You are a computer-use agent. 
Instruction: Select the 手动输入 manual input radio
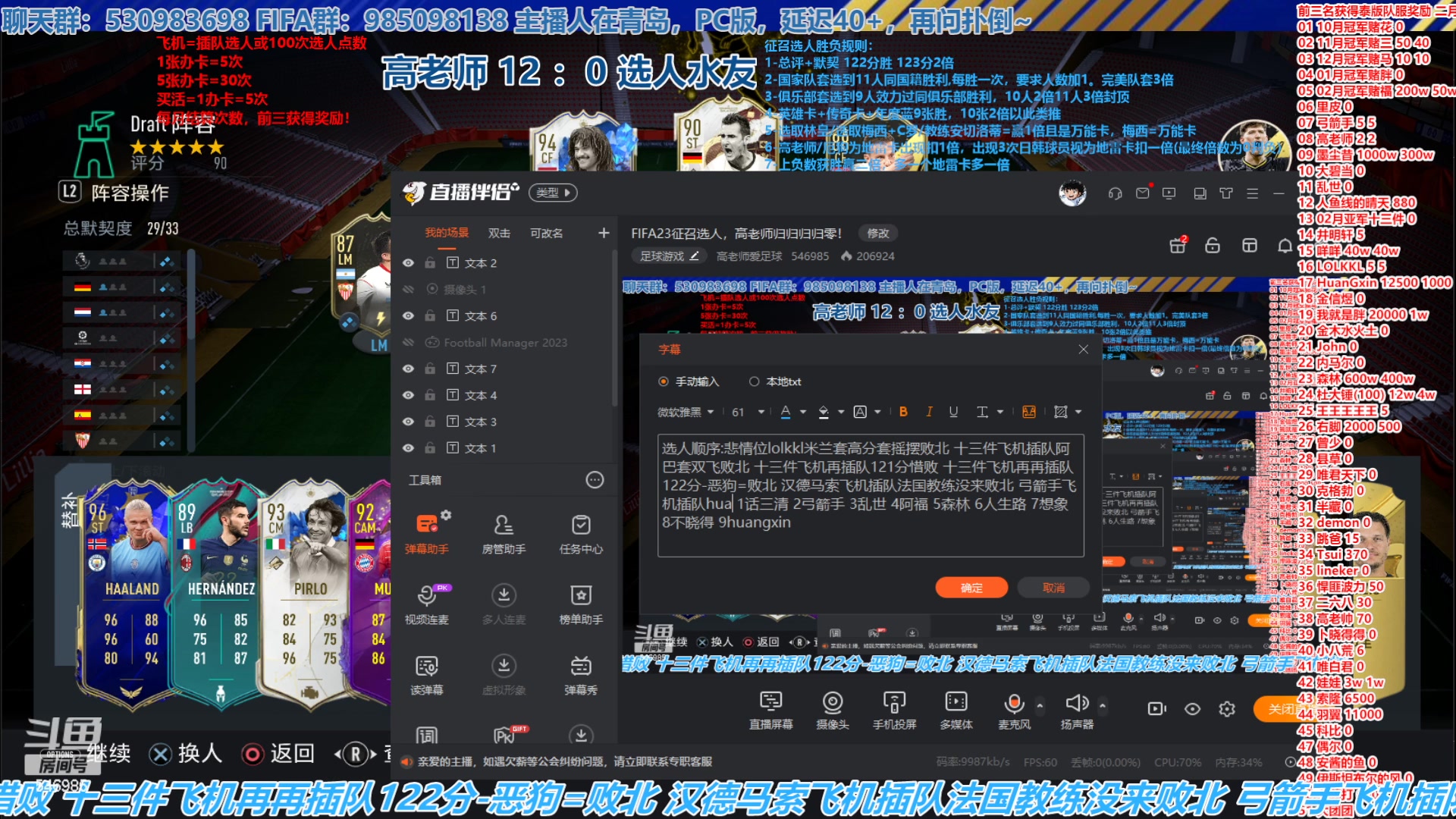coord(664,381)
